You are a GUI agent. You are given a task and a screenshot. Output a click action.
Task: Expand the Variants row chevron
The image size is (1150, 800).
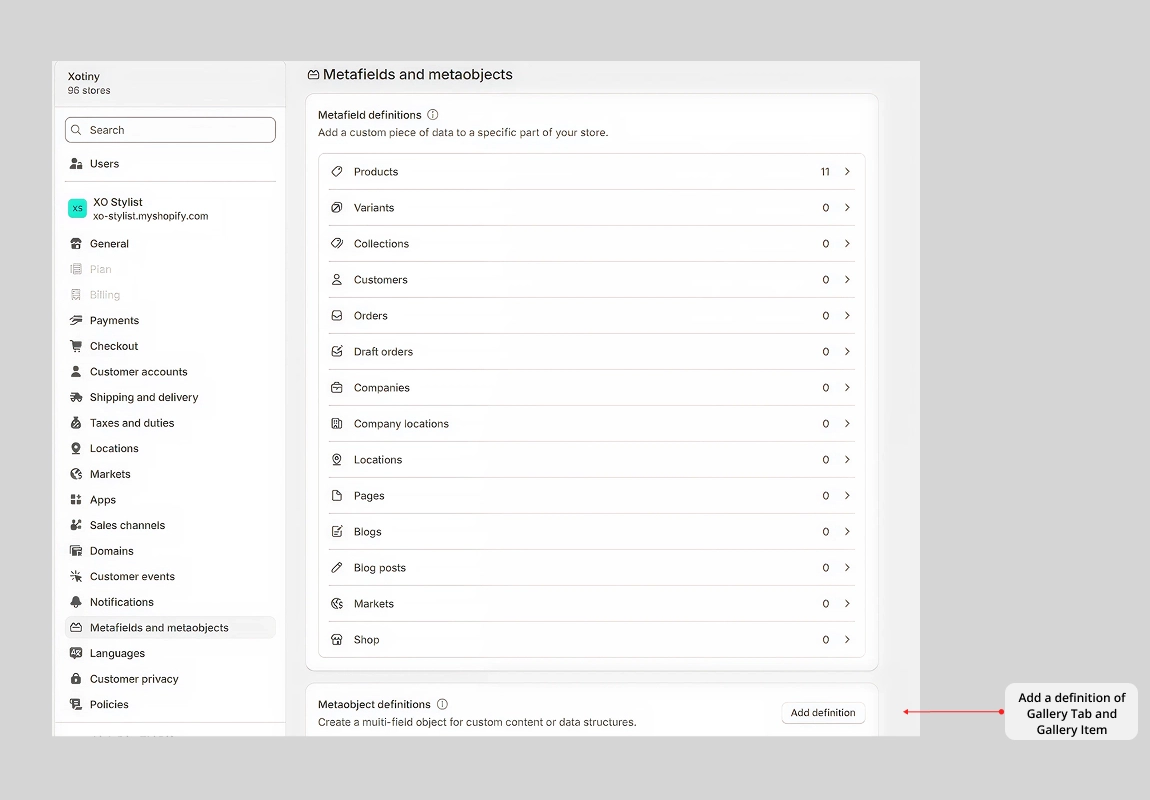pyautogui.click(x=847, y=208)
